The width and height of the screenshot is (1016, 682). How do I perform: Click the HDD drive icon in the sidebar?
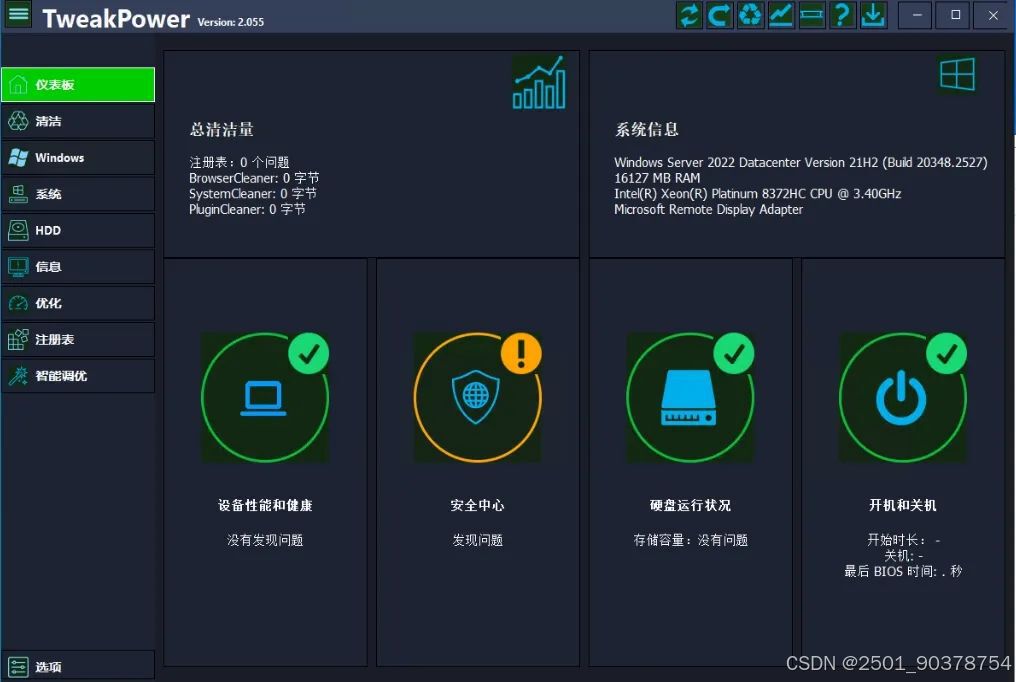point(18,230)
